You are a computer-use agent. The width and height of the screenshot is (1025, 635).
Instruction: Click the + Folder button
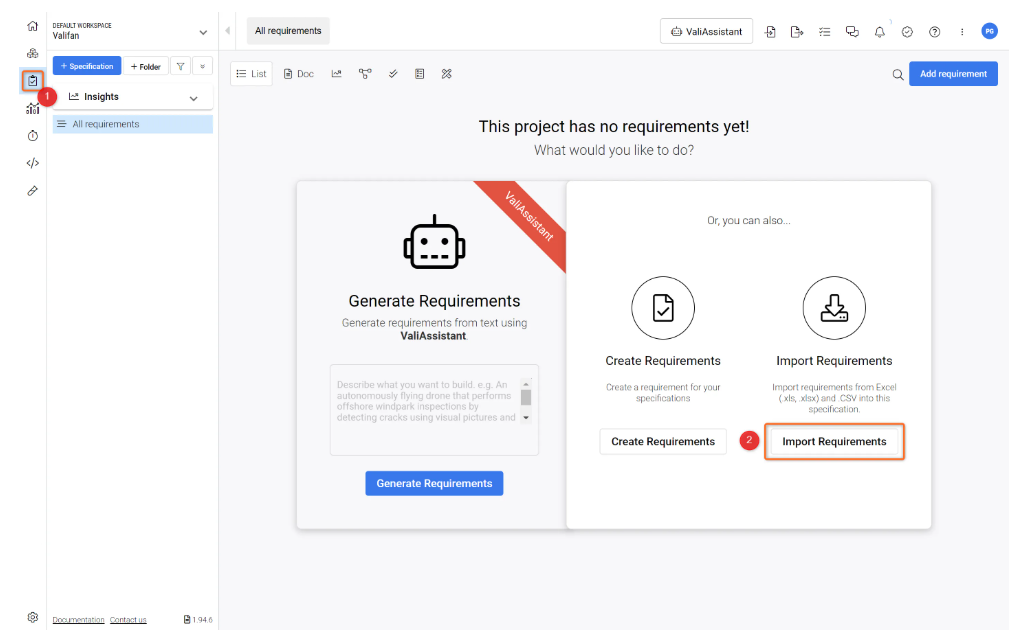tap(146, 66)
